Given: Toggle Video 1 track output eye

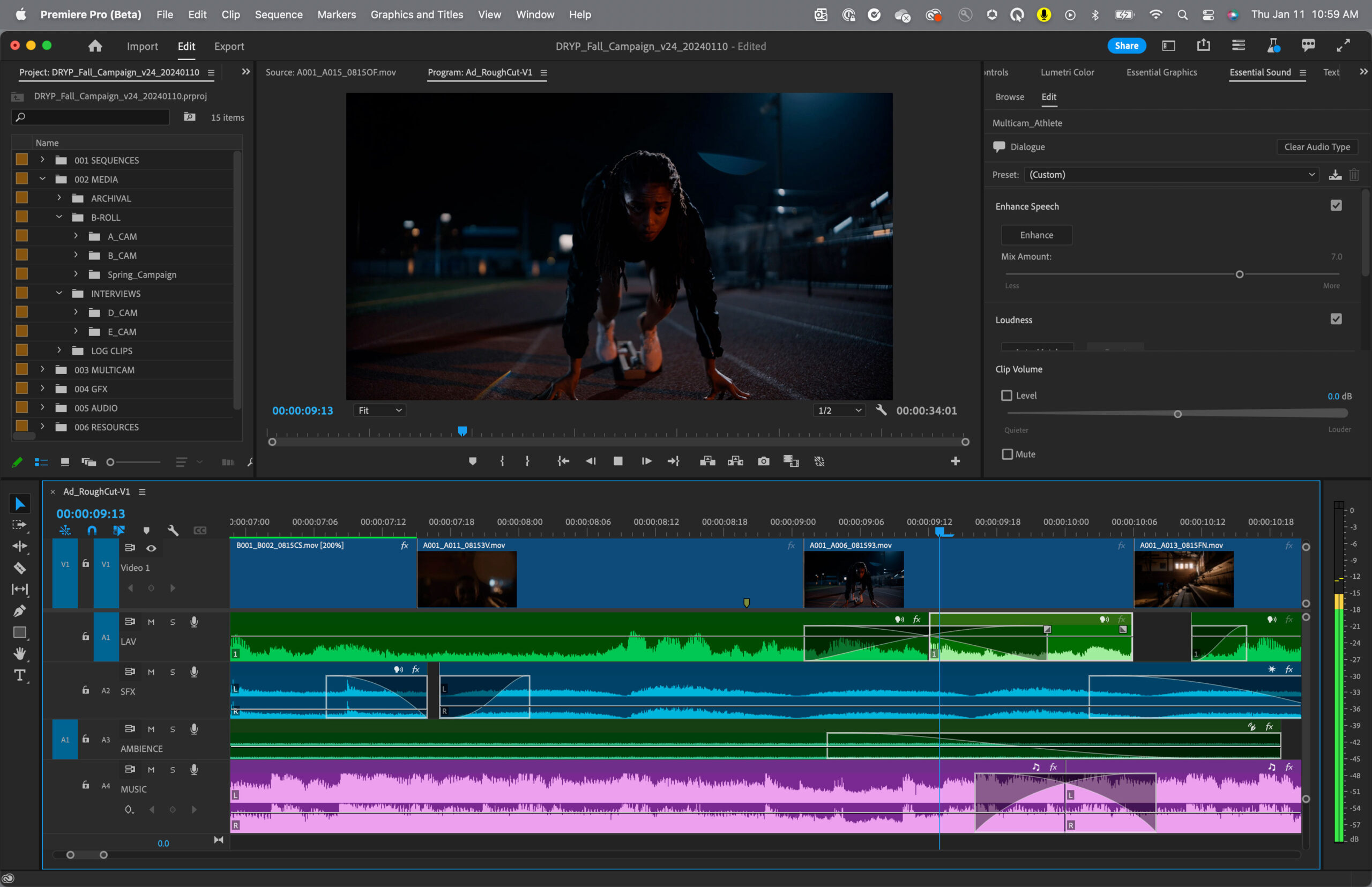Looking at the screenshot, I should pyautogui.click(x=151, y=548).
